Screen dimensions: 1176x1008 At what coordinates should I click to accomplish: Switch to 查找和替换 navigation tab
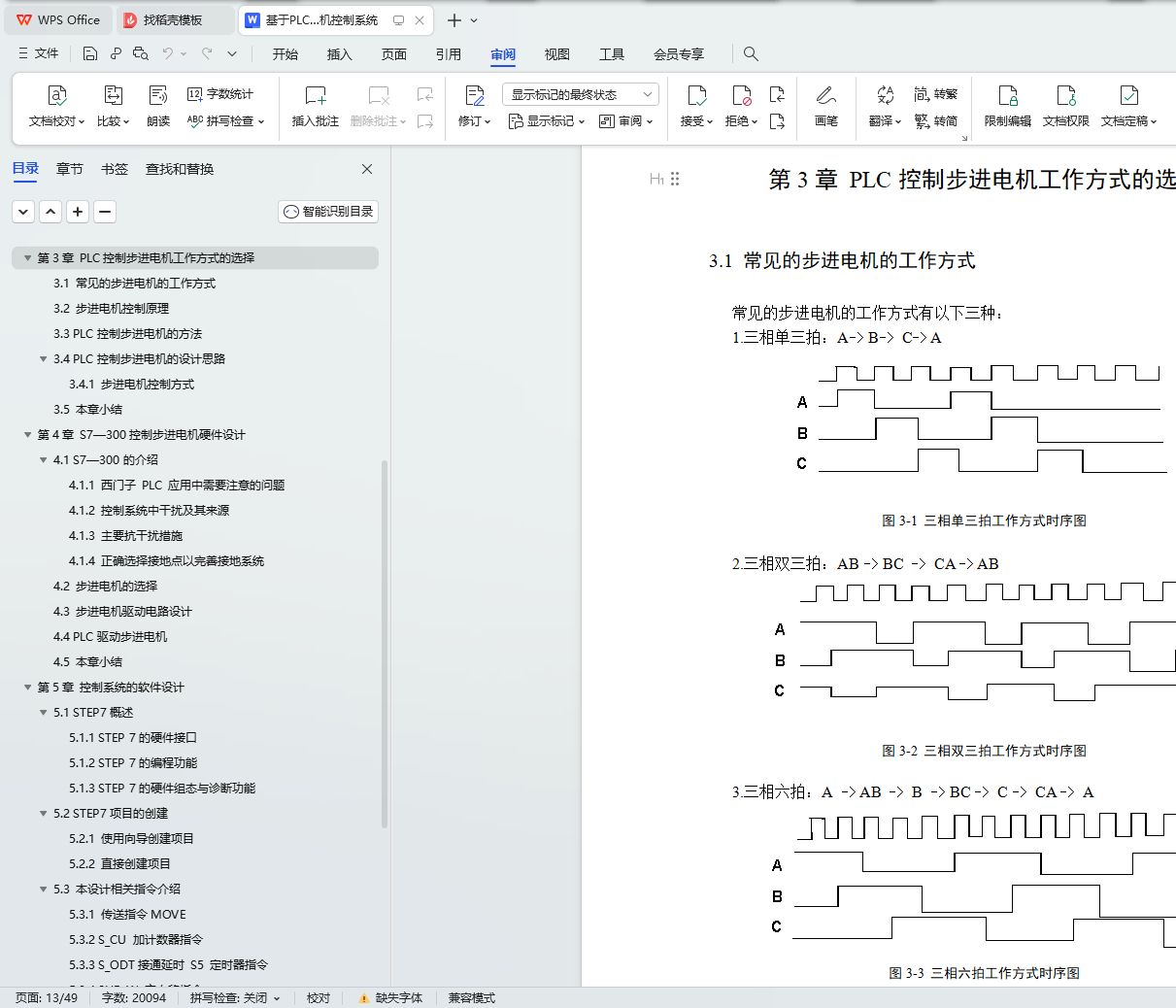pos(180,169)
